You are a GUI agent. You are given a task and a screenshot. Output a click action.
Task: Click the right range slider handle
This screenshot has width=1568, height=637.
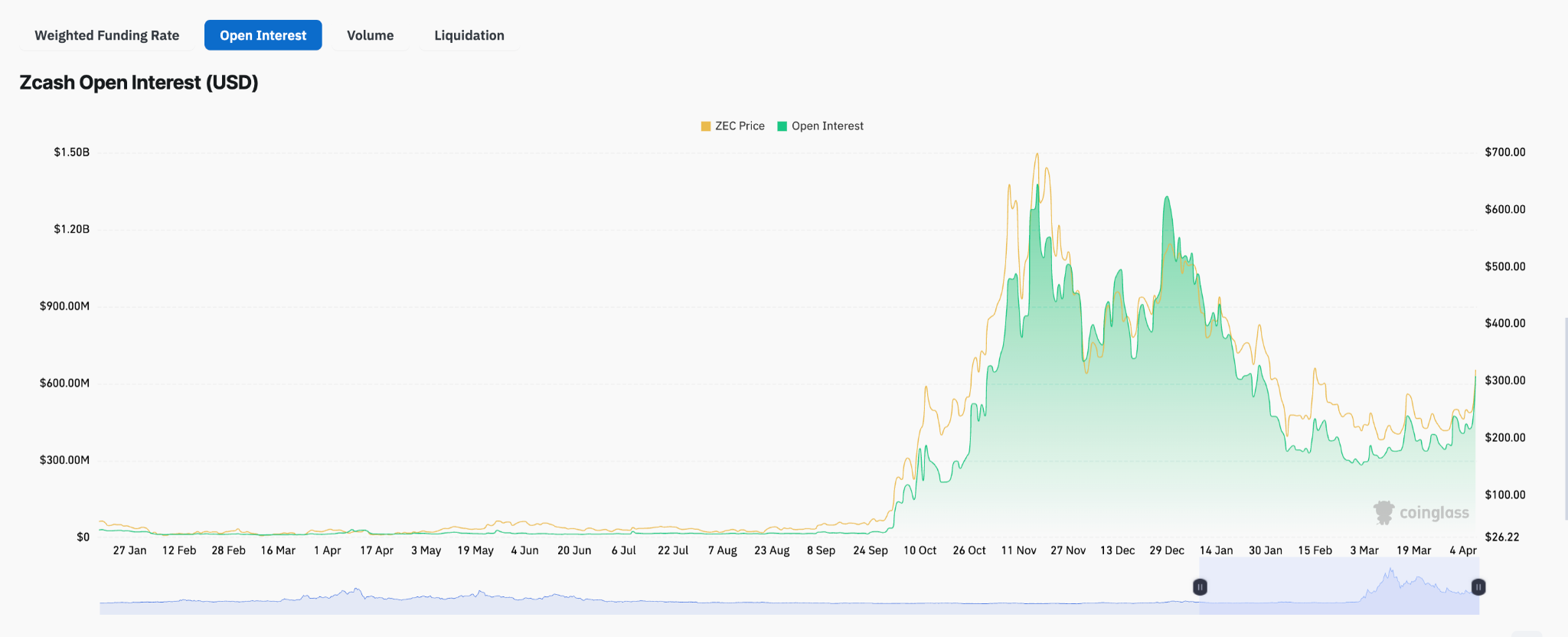point(1478,587)
